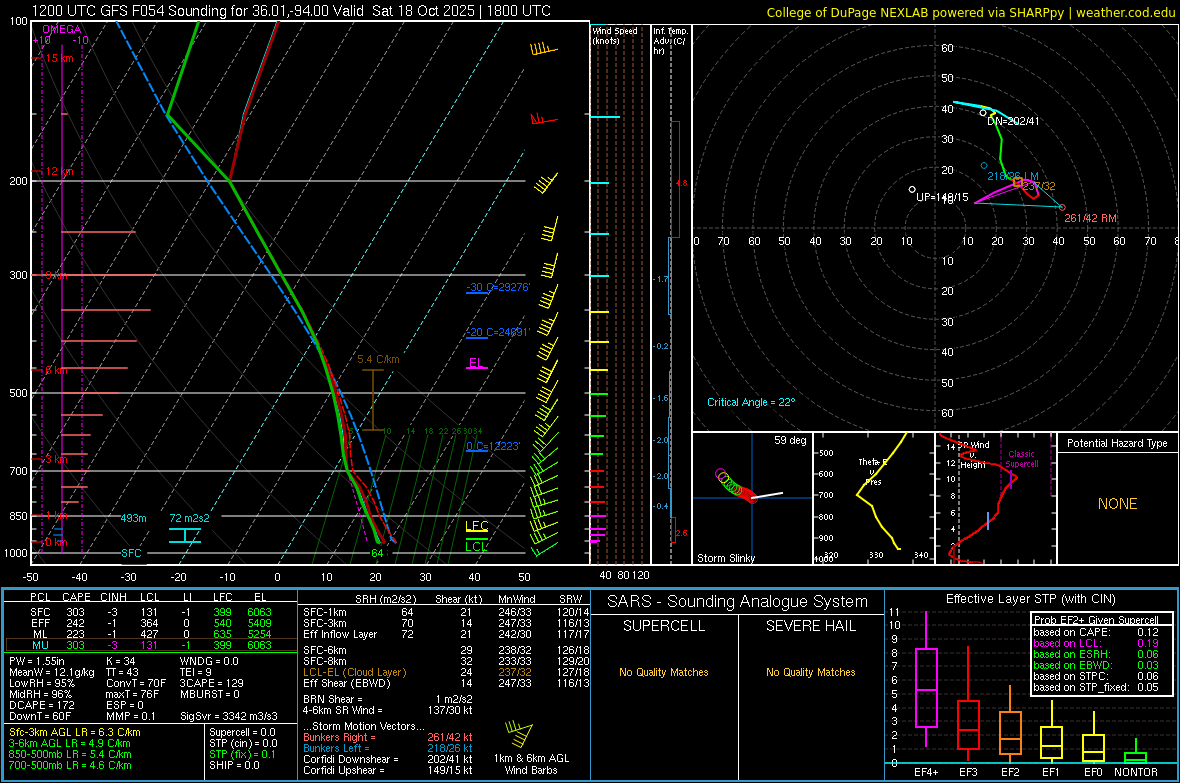This screenshot has width=1180, height=783.
Task: Click the Corfidi Upshear vector line
Action: coord(388,770)
